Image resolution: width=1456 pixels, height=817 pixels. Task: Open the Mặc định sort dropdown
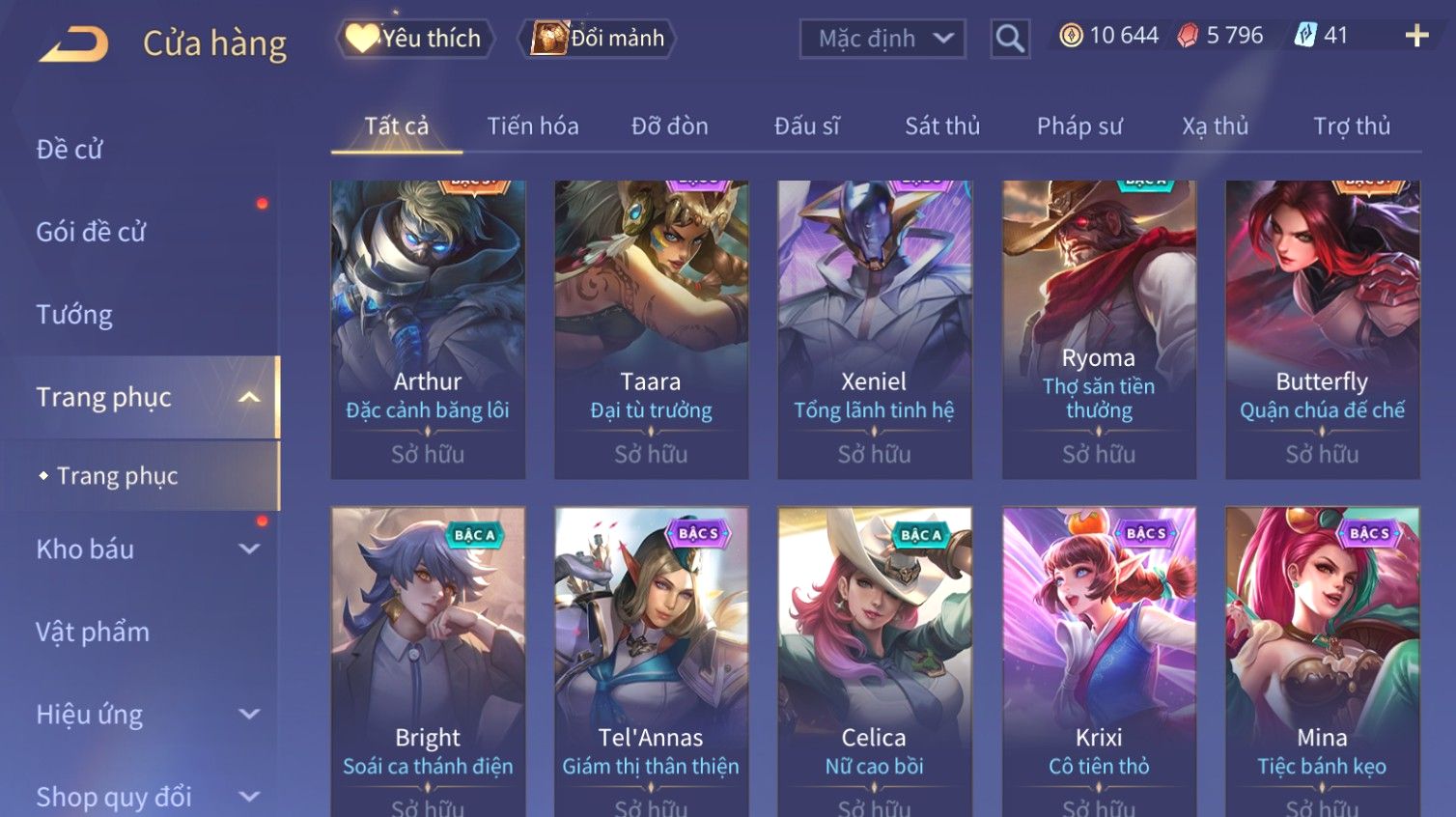882,39
